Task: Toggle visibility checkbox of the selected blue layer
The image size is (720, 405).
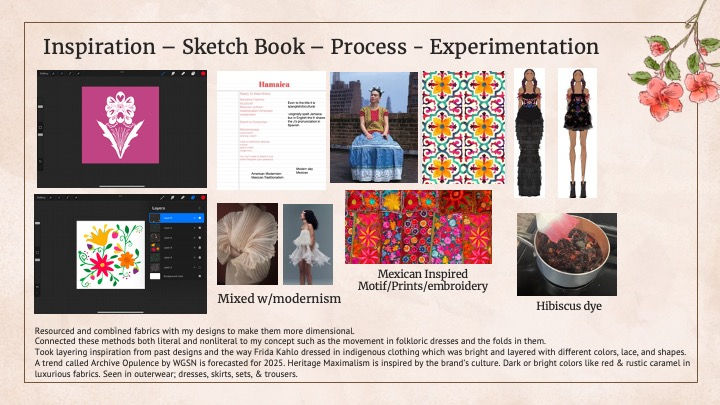Action: point(200,218)
